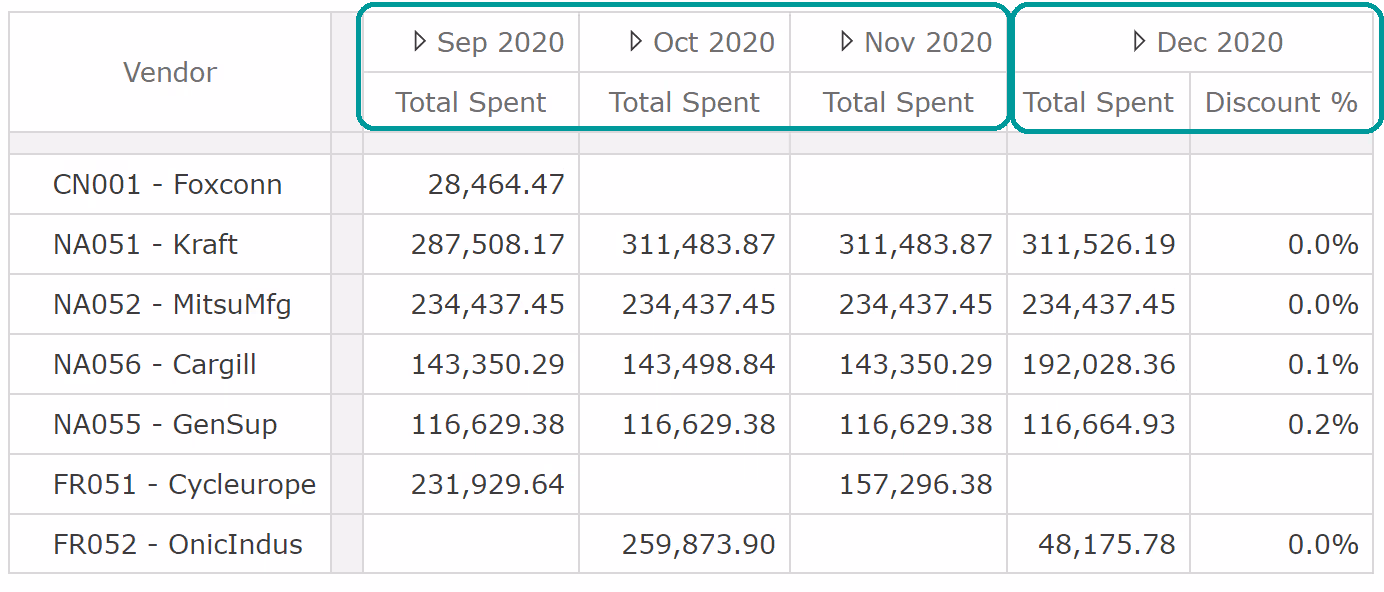This screenshot has width=1384, height=592.
Task: Expand the Dec 2020 column group
Action: [1139, 42]
